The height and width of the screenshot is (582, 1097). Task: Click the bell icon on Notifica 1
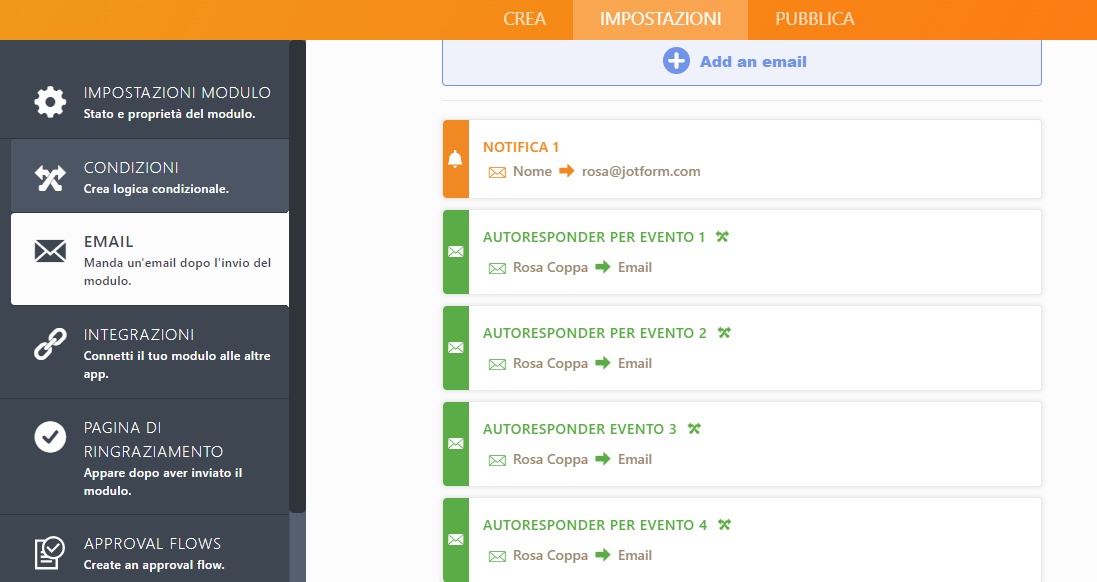(x=456, y=159)
